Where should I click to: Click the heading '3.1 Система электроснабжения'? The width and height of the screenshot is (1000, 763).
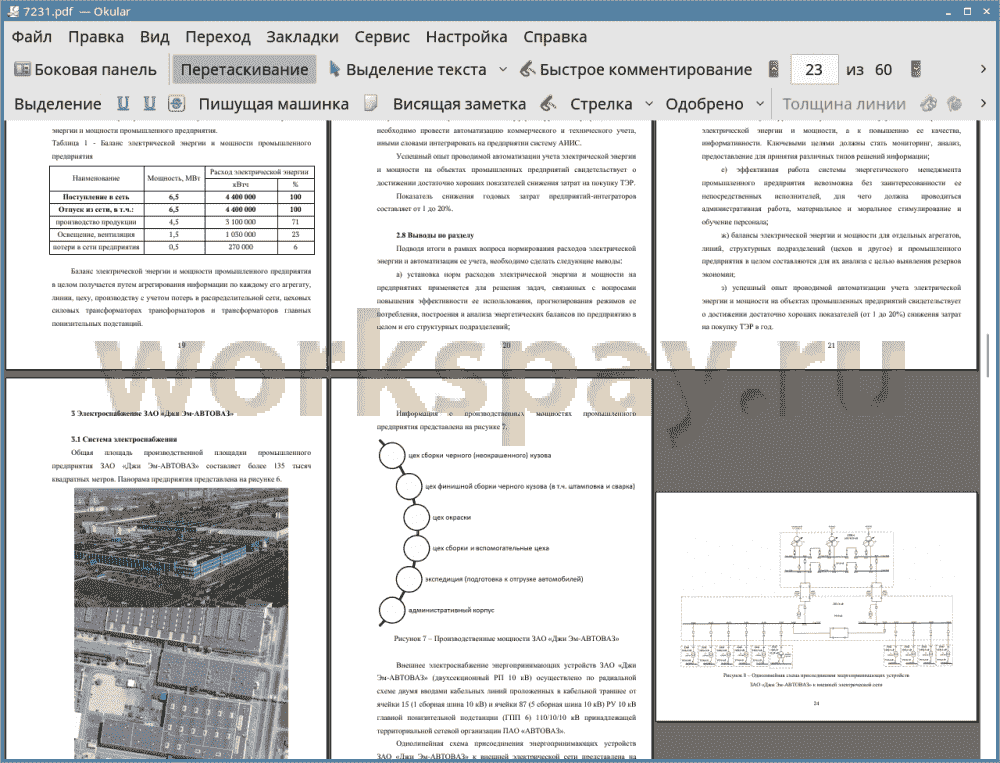(124, 439)
